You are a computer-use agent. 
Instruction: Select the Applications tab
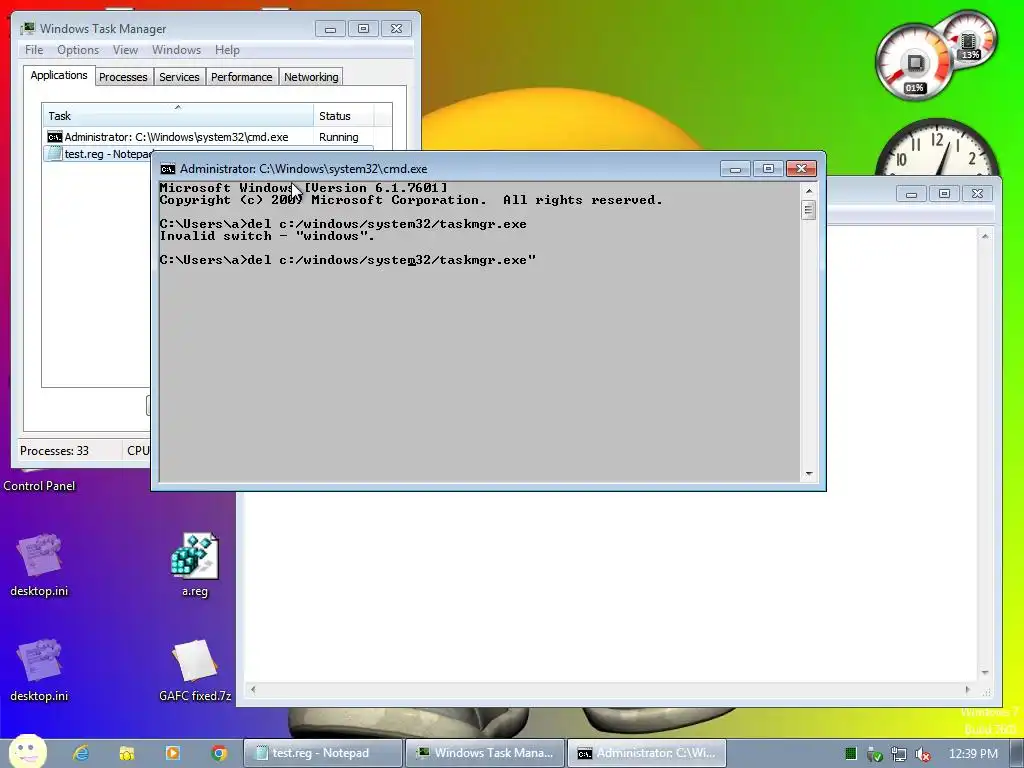click(59, 75)
